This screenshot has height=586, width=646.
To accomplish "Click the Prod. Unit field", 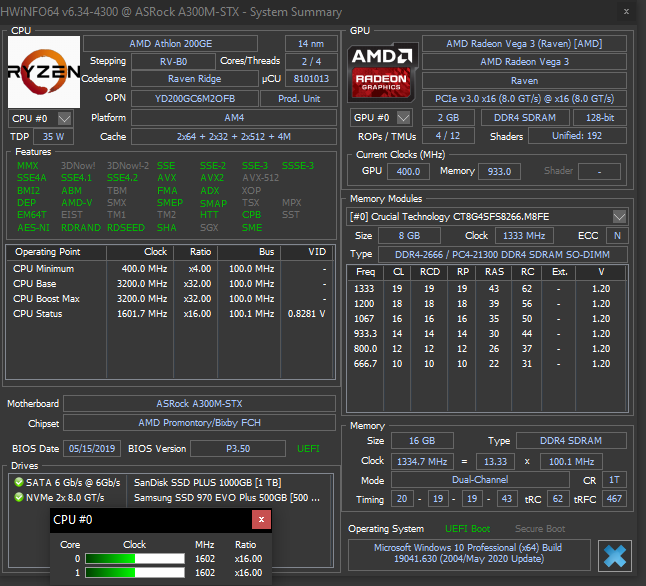I will coord(299,99).
